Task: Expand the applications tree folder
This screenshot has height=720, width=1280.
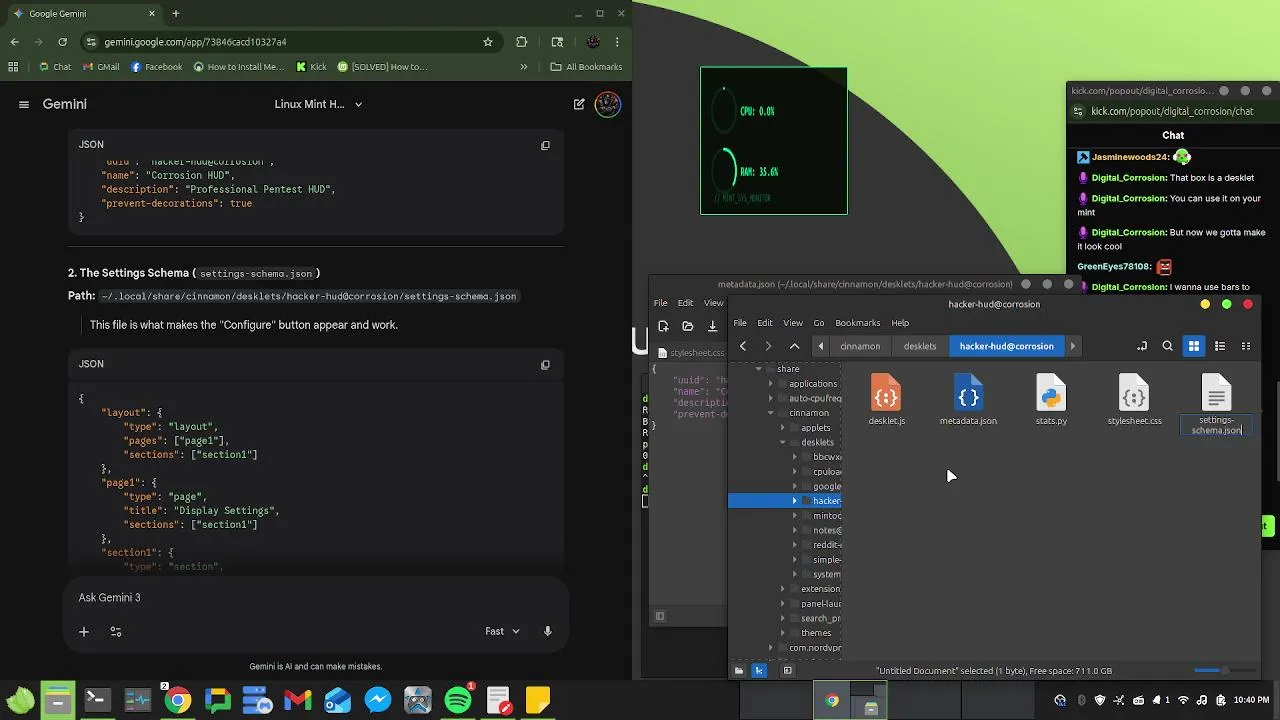Action: point(771,384)
